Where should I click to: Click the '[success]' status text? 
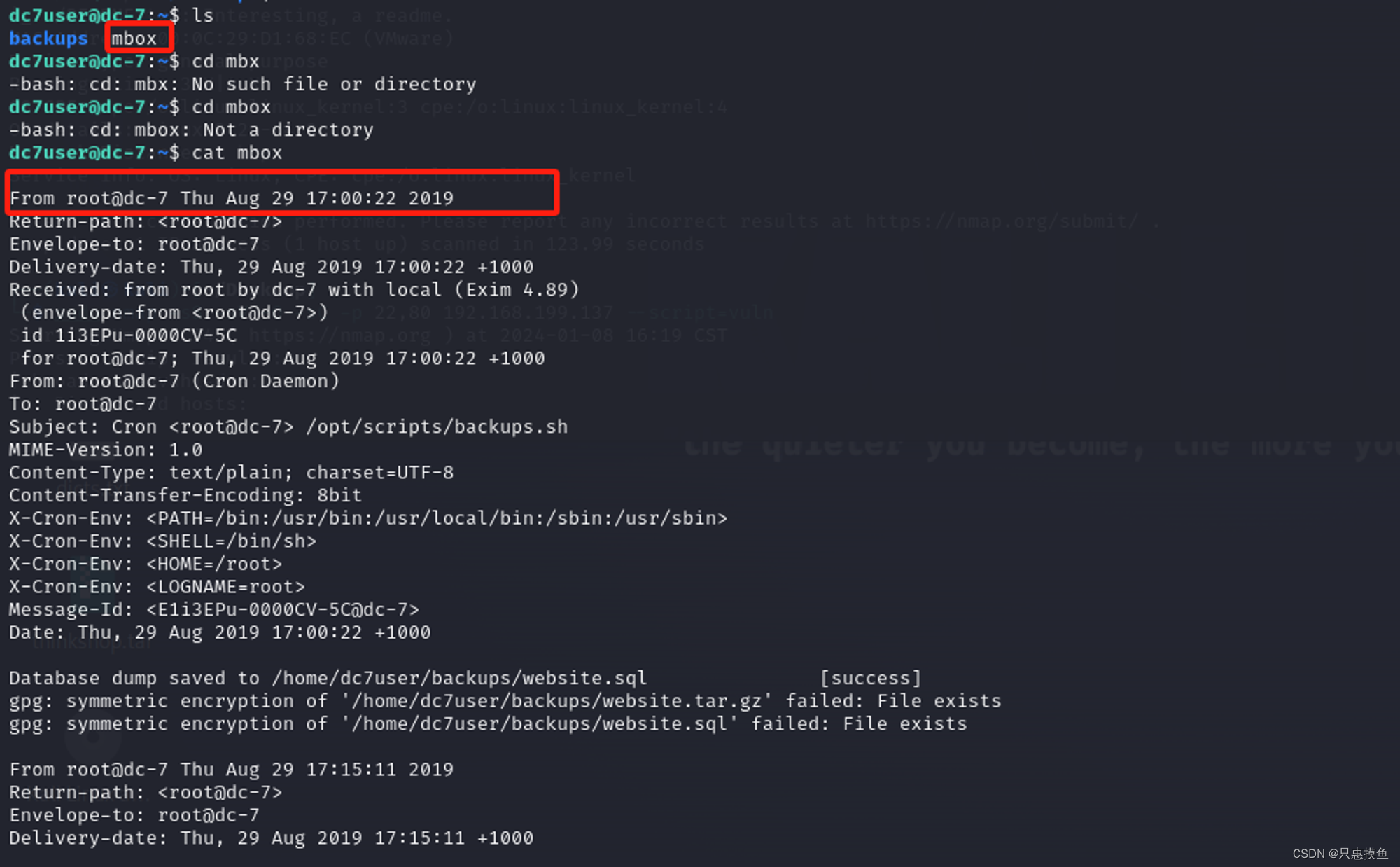[x=871, y=678]
